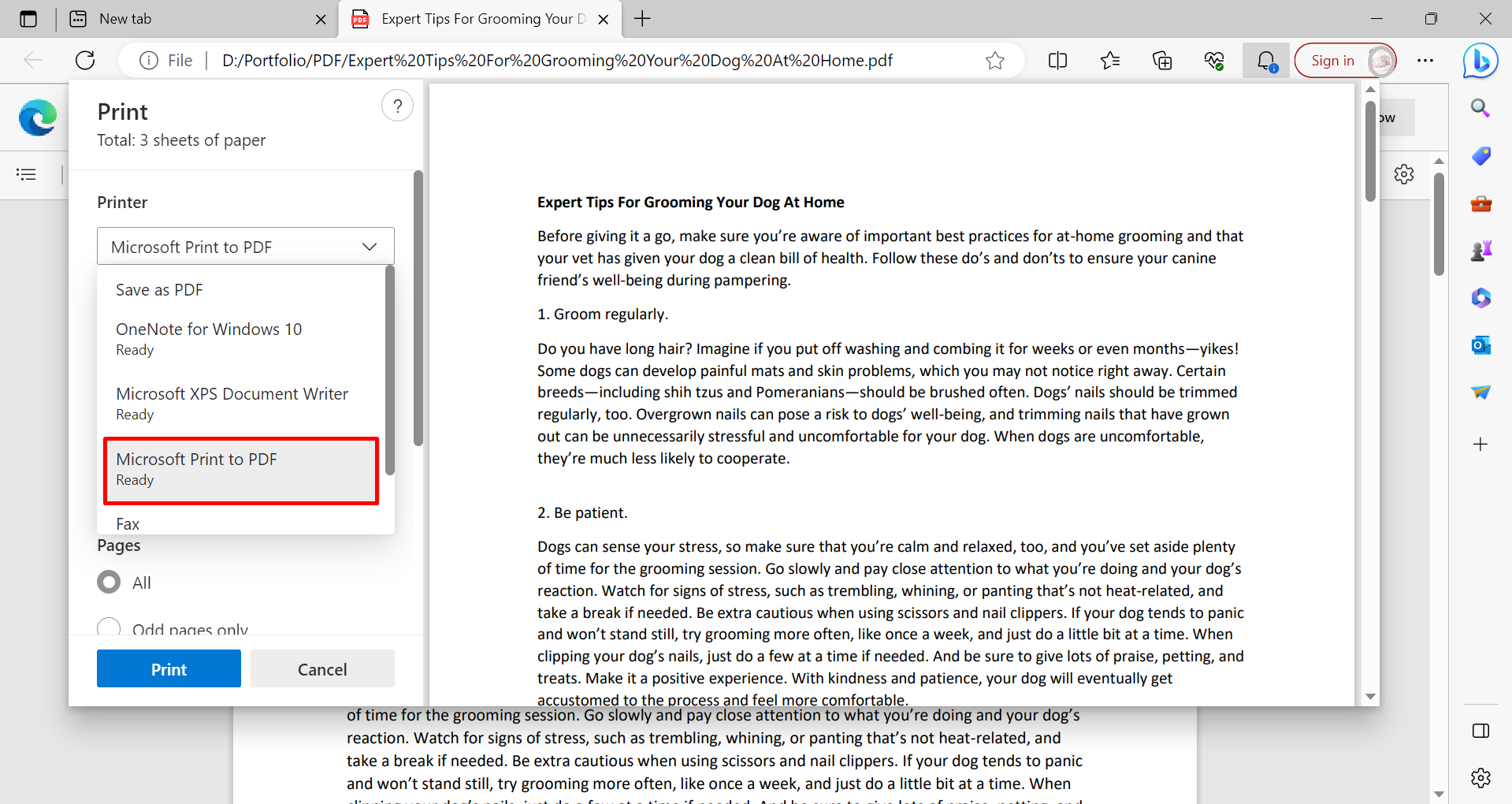This screenshot has height=804, width=1512.
Task: Open the notifications bell
Action: 1265,60
